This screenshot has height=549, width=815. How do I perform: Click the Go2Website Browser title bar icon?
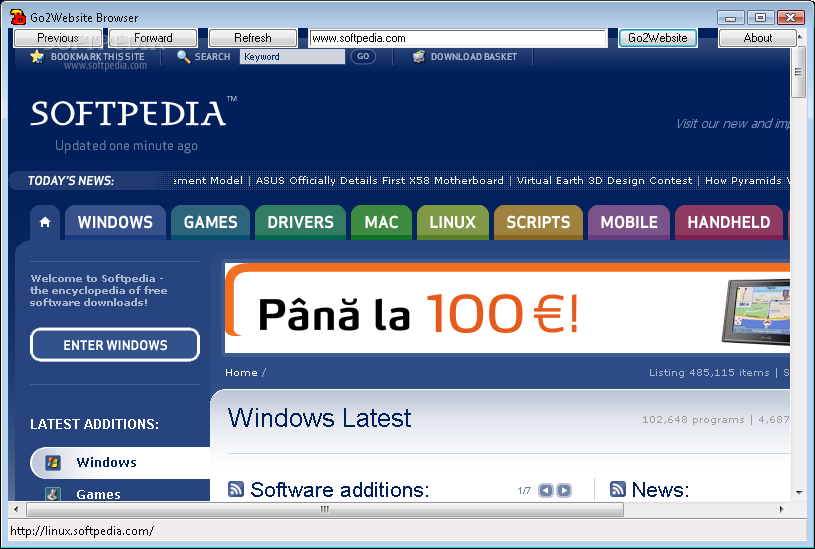pyautogui.click(x=18, y=17)
